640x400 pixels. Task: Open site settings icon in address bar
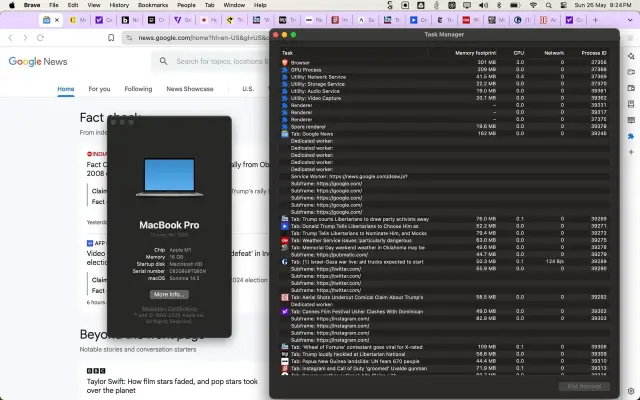pos(129,38)
